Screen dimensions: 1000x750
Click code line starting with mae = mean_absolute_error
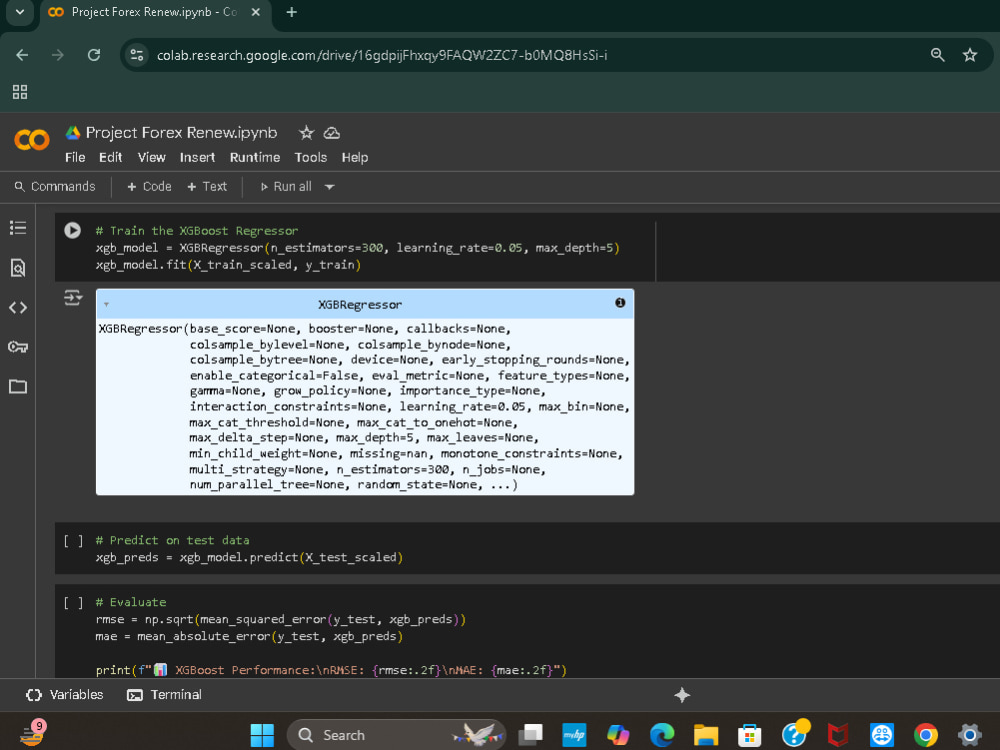click(x=249, y=636)
